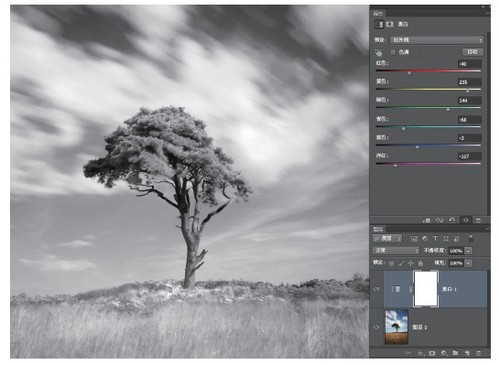View previous state icon in Properties footer
Screen dimensions: 500x365
(440, 220)
